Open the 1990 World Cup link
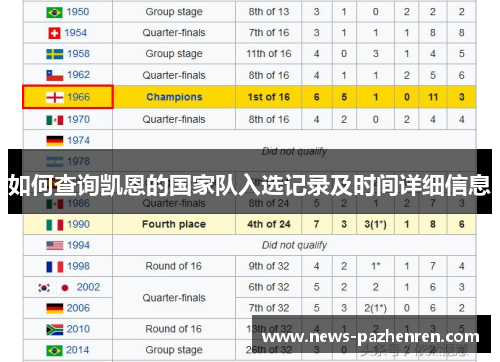The width and height of the screenshot is (500, 362). click(79, 224)
